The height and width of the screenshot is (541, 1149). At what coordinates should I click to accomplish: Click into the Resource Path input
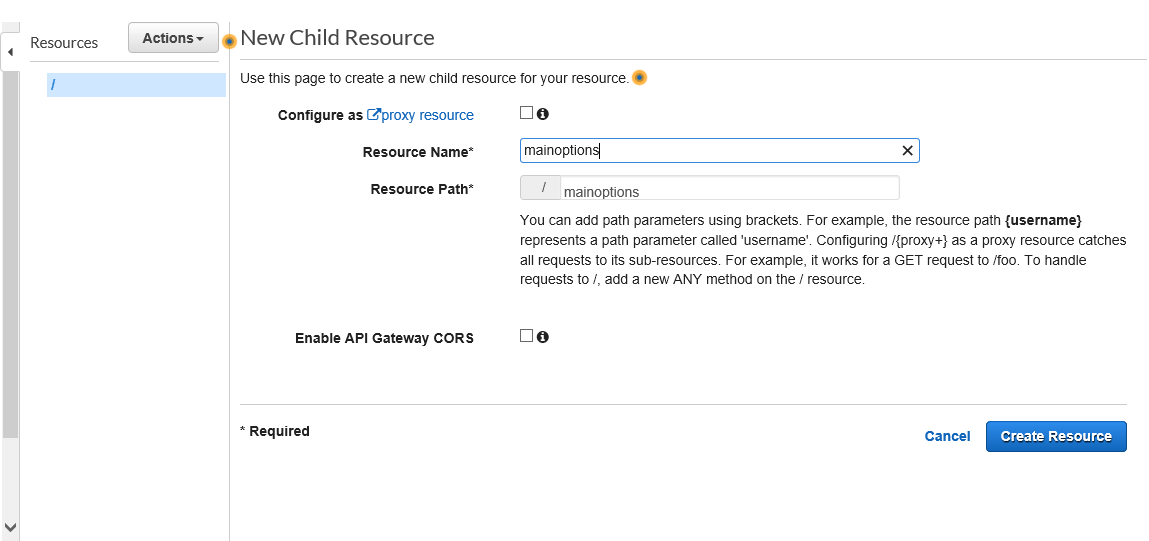pos(730,189)
